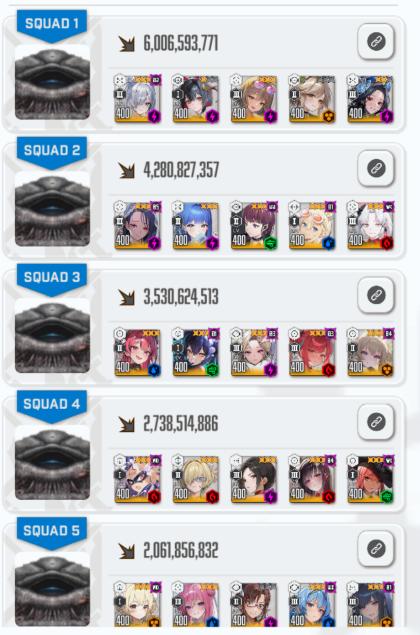The image size is (420, 635).
Task: Copy link for Squad 2
Action: click(x=376, y=168)
